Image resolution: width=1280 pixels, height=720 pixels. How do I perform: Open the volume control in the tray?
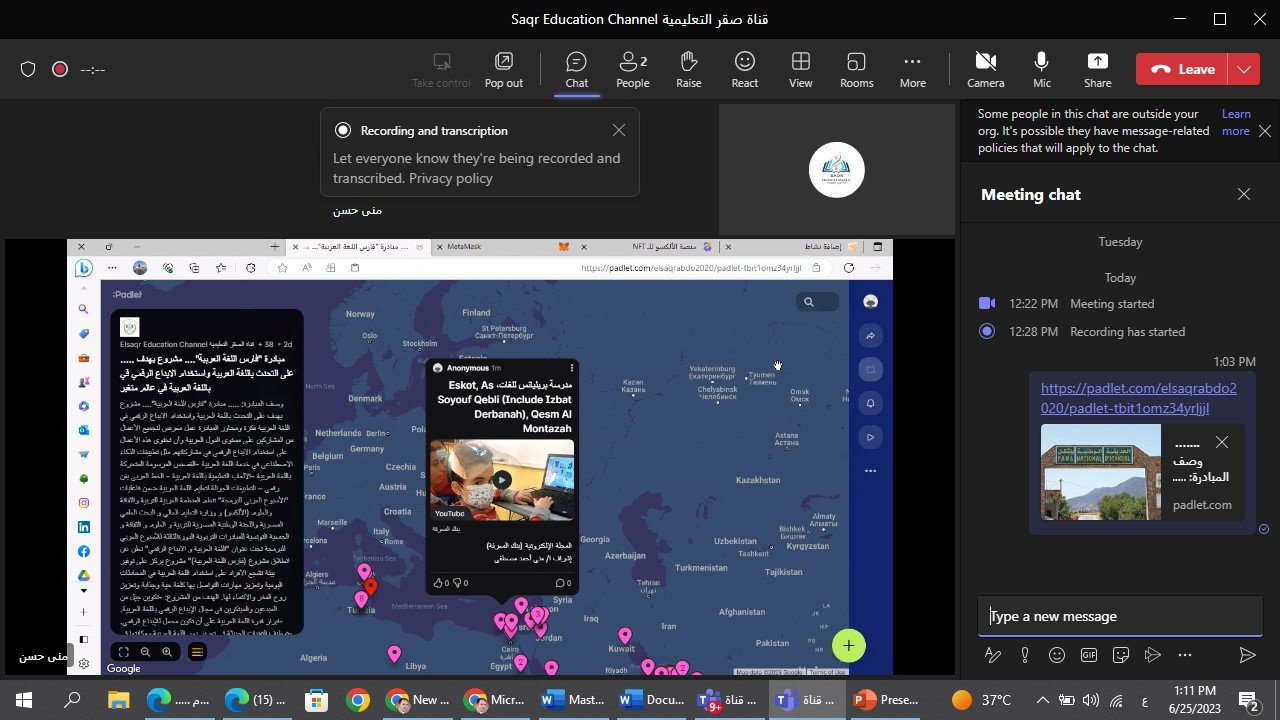click(x=1091, y=700)
